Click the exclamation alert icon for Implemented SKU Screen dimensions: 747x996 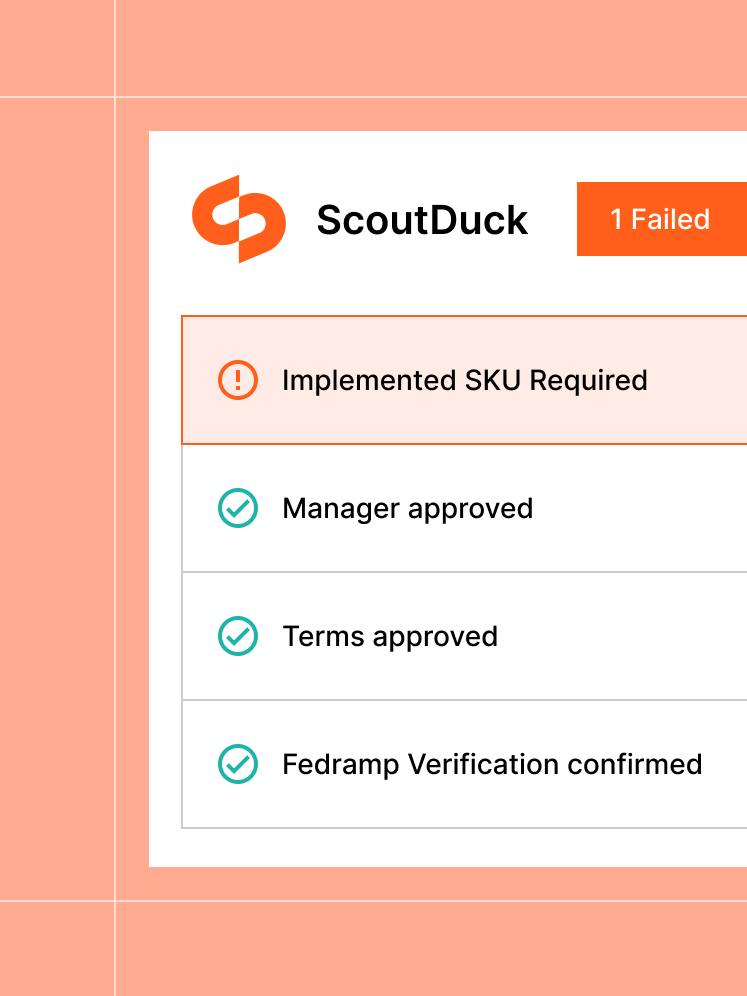(238, 380)
